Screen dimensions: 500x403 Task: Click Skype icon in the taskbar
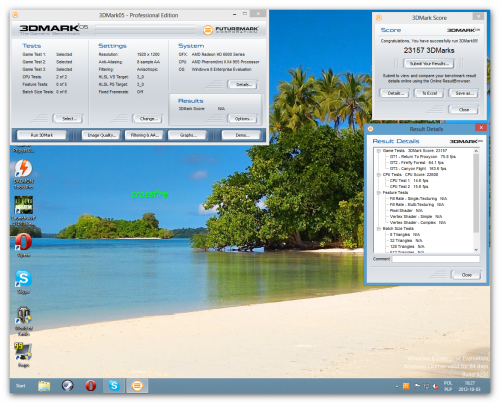coord(114,386)
